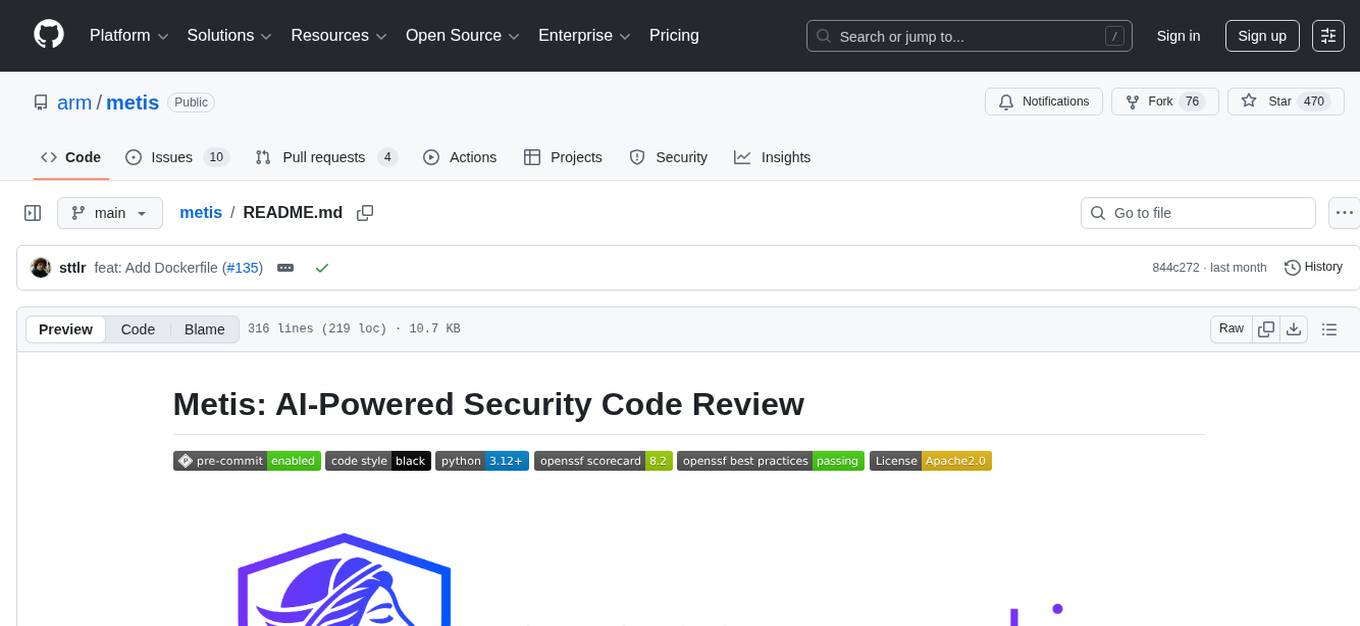Open pull request #135 link
Viewport: 1360px width, 626px height.
[243, 268]
